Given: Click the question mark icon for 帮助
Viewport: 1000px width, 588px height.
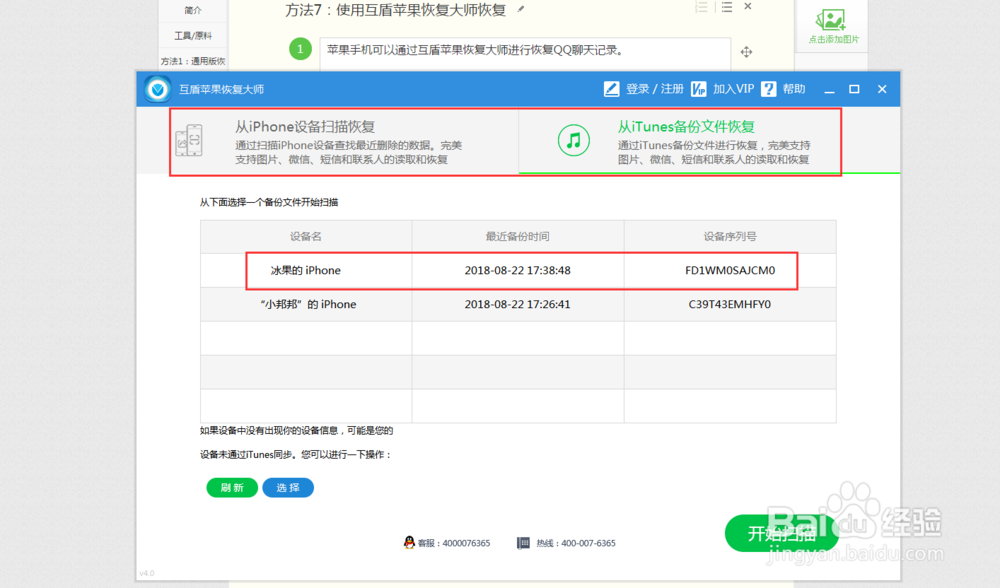Looking at the screenshot, I should pos(767,89).
